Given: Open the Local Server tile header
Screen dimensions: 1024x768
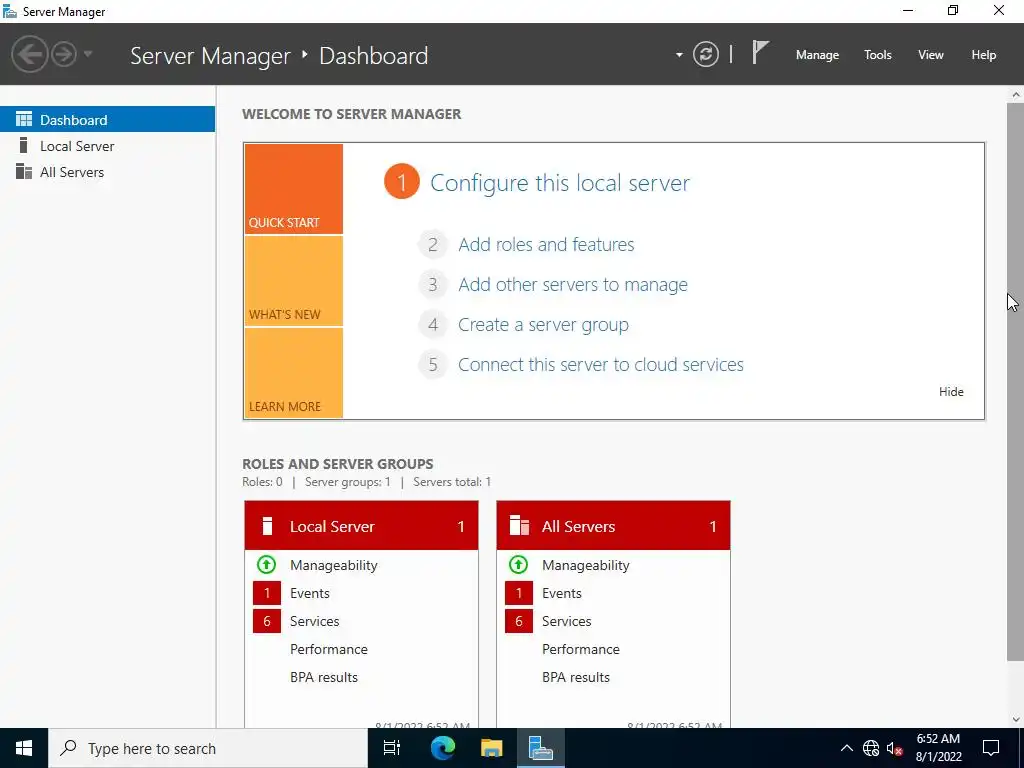Looking at the screenshot, I should (361, 526).
